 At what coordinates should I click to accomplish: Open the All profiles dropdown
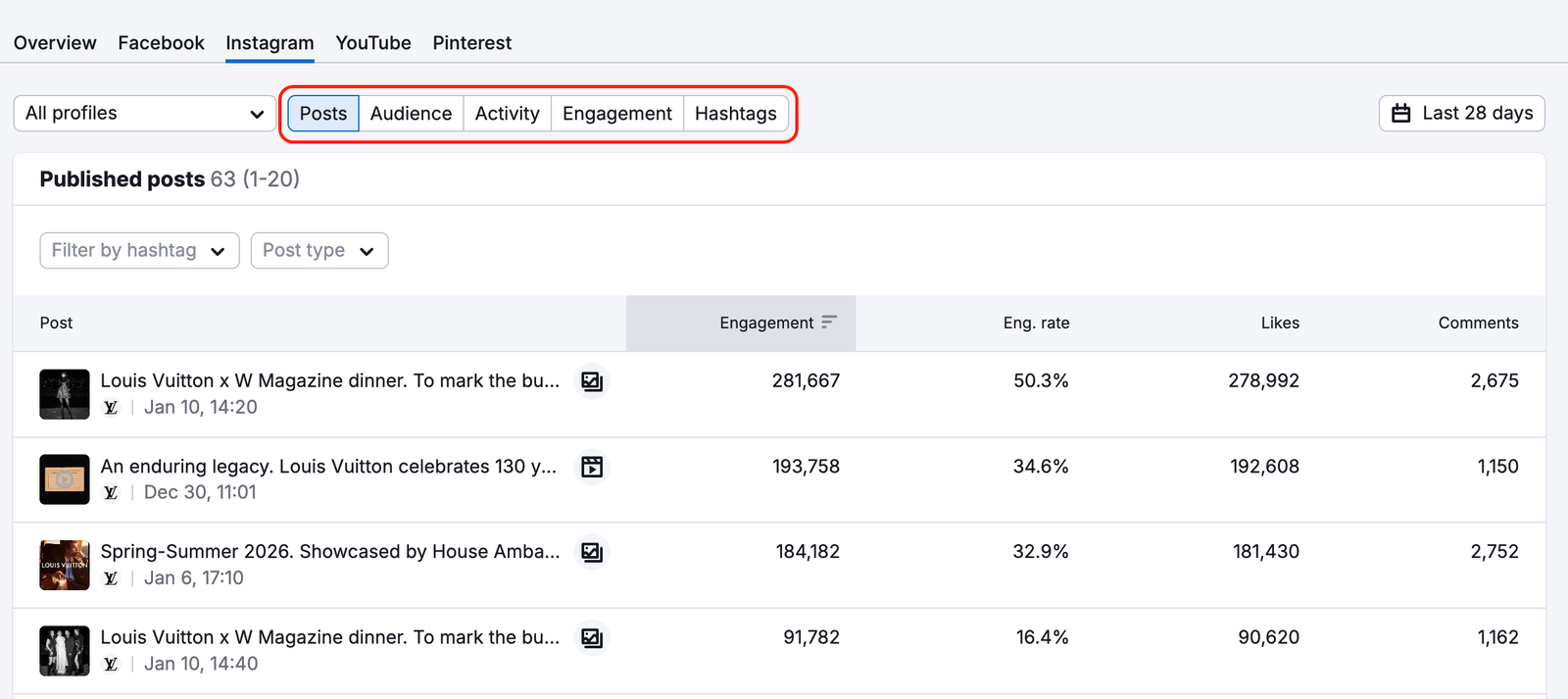(x=145, y=114)
